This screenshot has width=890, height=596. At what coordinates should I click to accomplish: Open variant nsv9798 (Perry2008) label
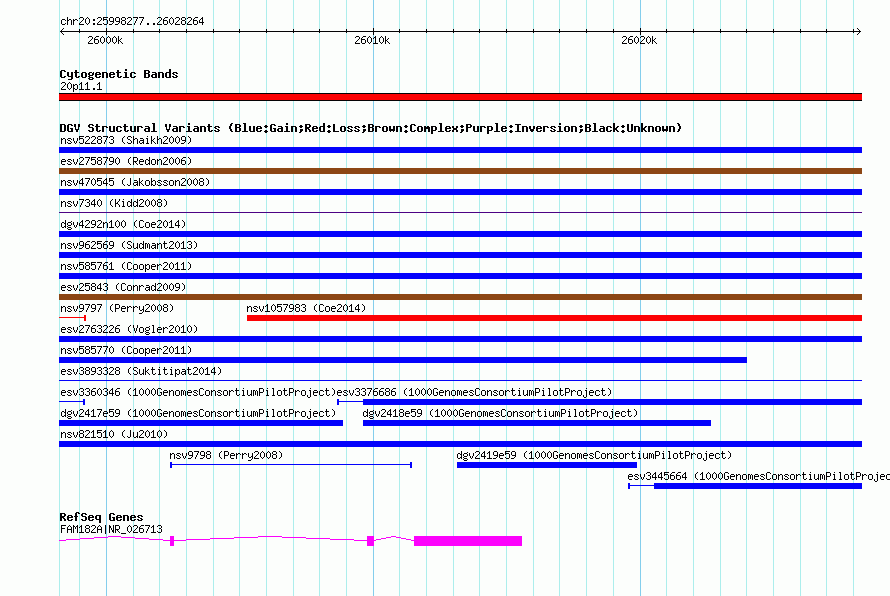226,455
